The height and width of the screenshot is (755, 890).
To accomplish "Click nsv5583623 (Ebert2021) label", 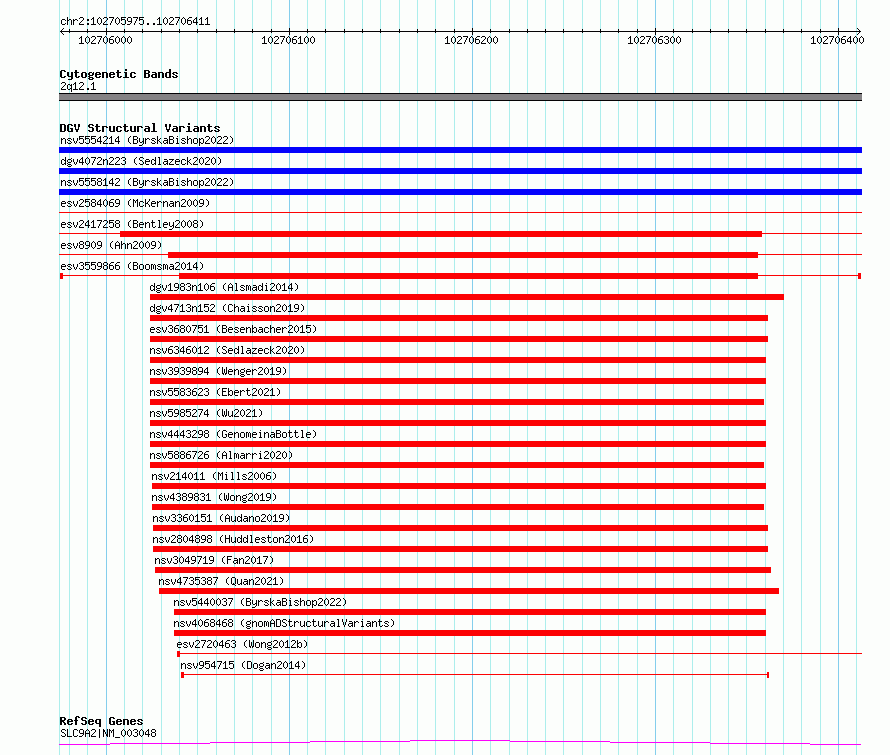I will 215,392.
